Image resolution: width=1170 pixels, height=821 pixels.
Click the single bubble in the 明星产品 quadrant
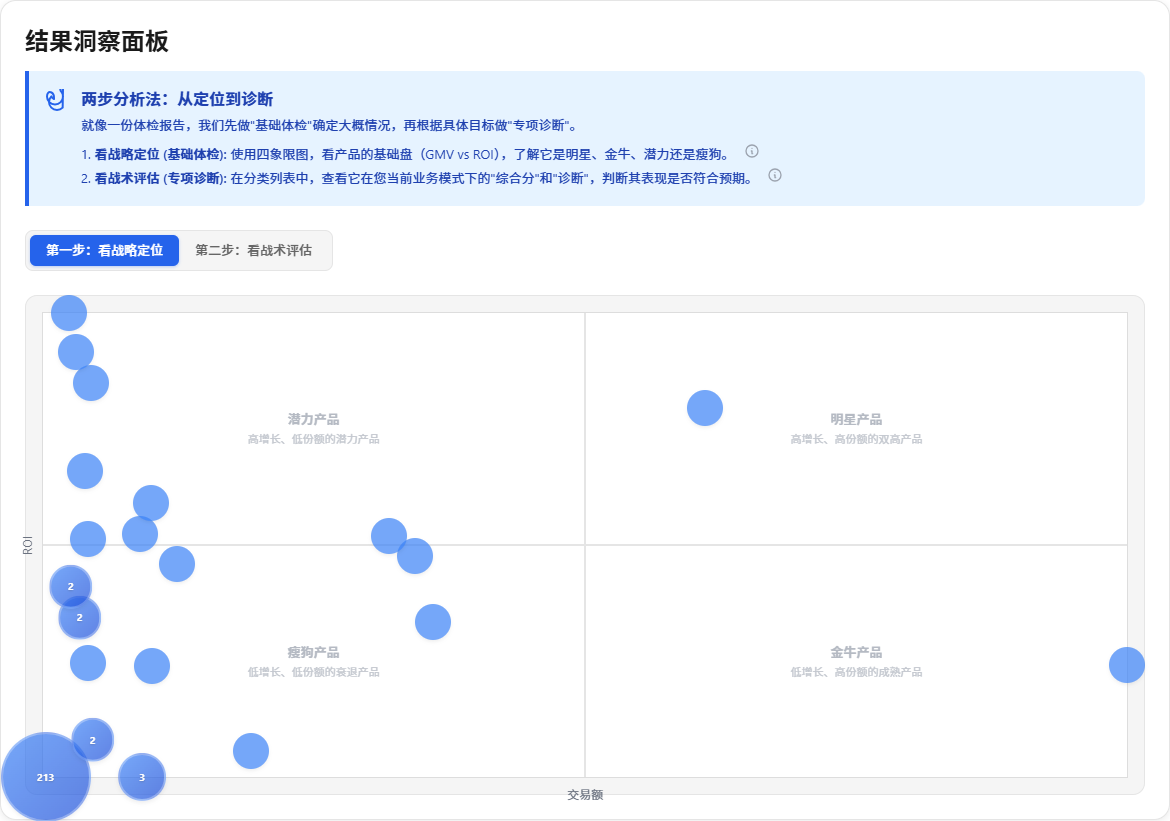pyautogui.click(x=704, y=408)
